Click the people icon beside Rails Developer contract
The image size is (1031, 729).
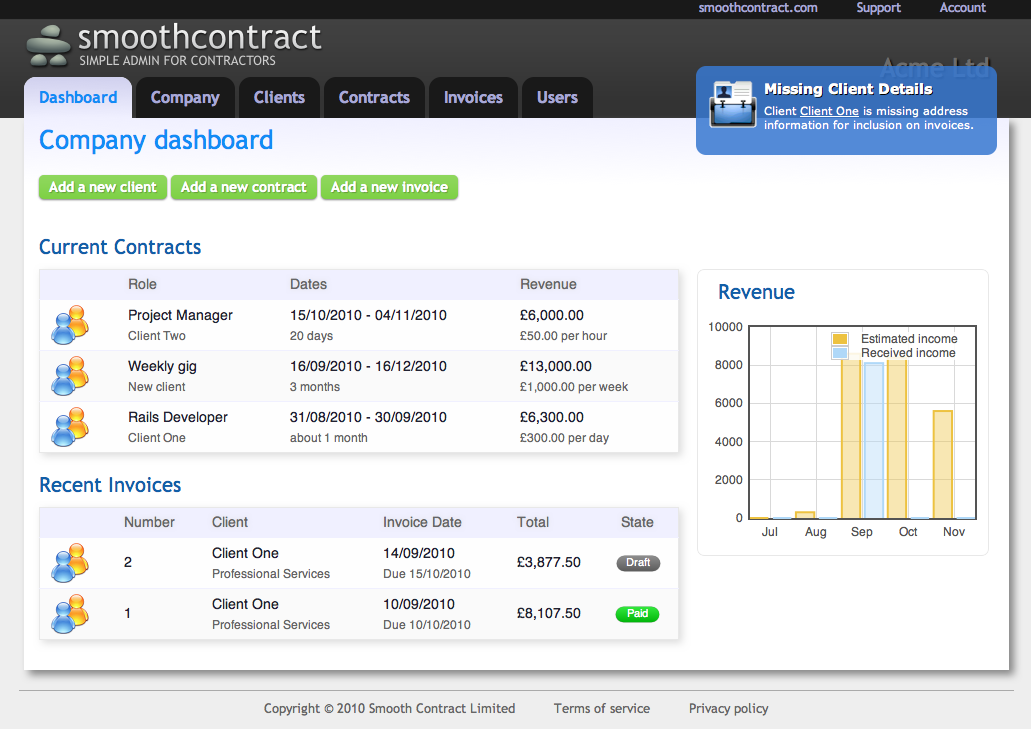click(70, 427)
